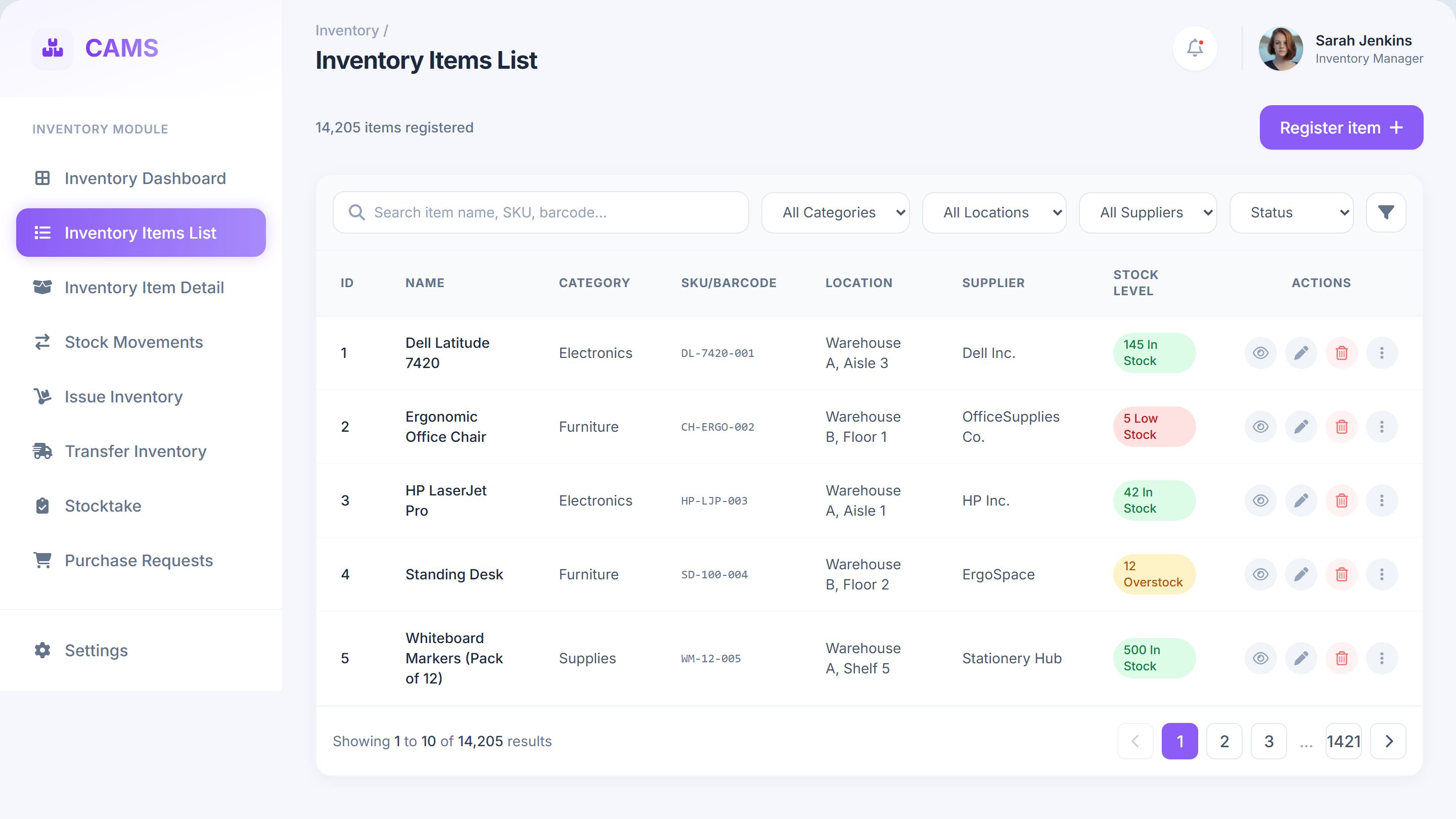Image resolution: width=1456 pixels, height=819 pixels.
Task: Edit the HP LaserJet Pro item
Action: 1301,501
